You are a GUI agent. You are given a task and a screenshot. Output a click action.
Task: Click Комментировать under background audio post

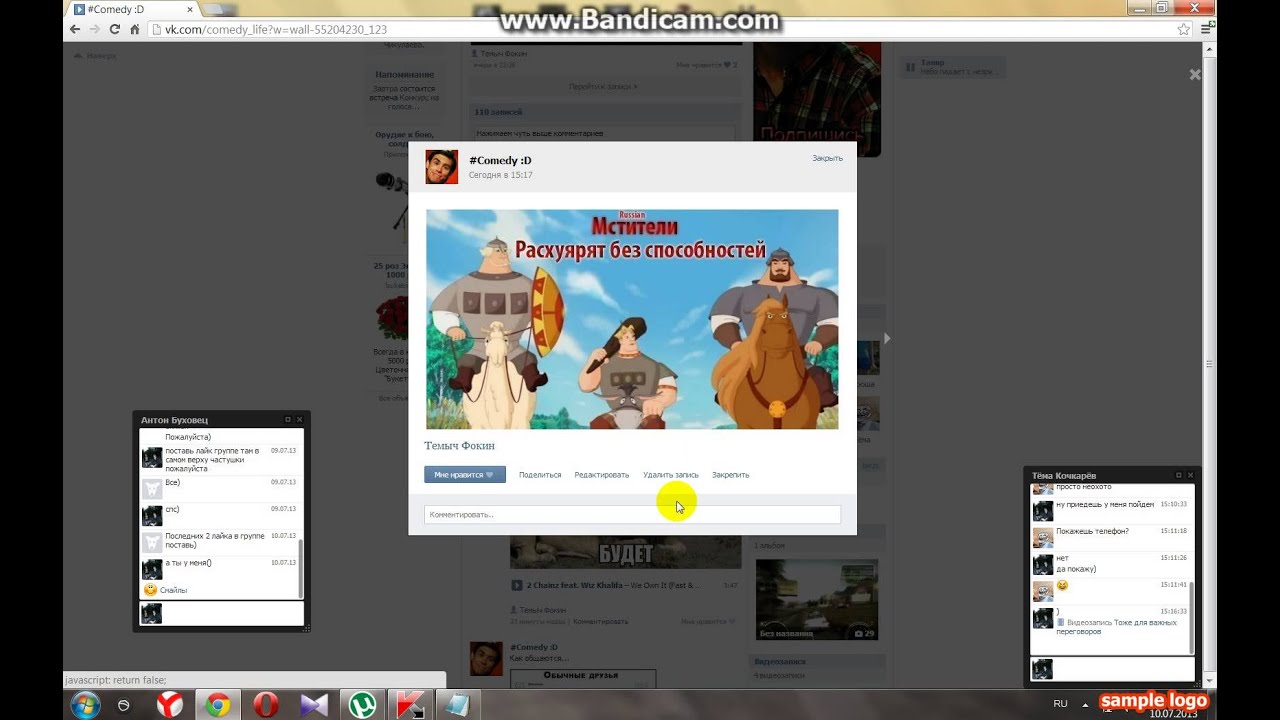tap(601, 622)
